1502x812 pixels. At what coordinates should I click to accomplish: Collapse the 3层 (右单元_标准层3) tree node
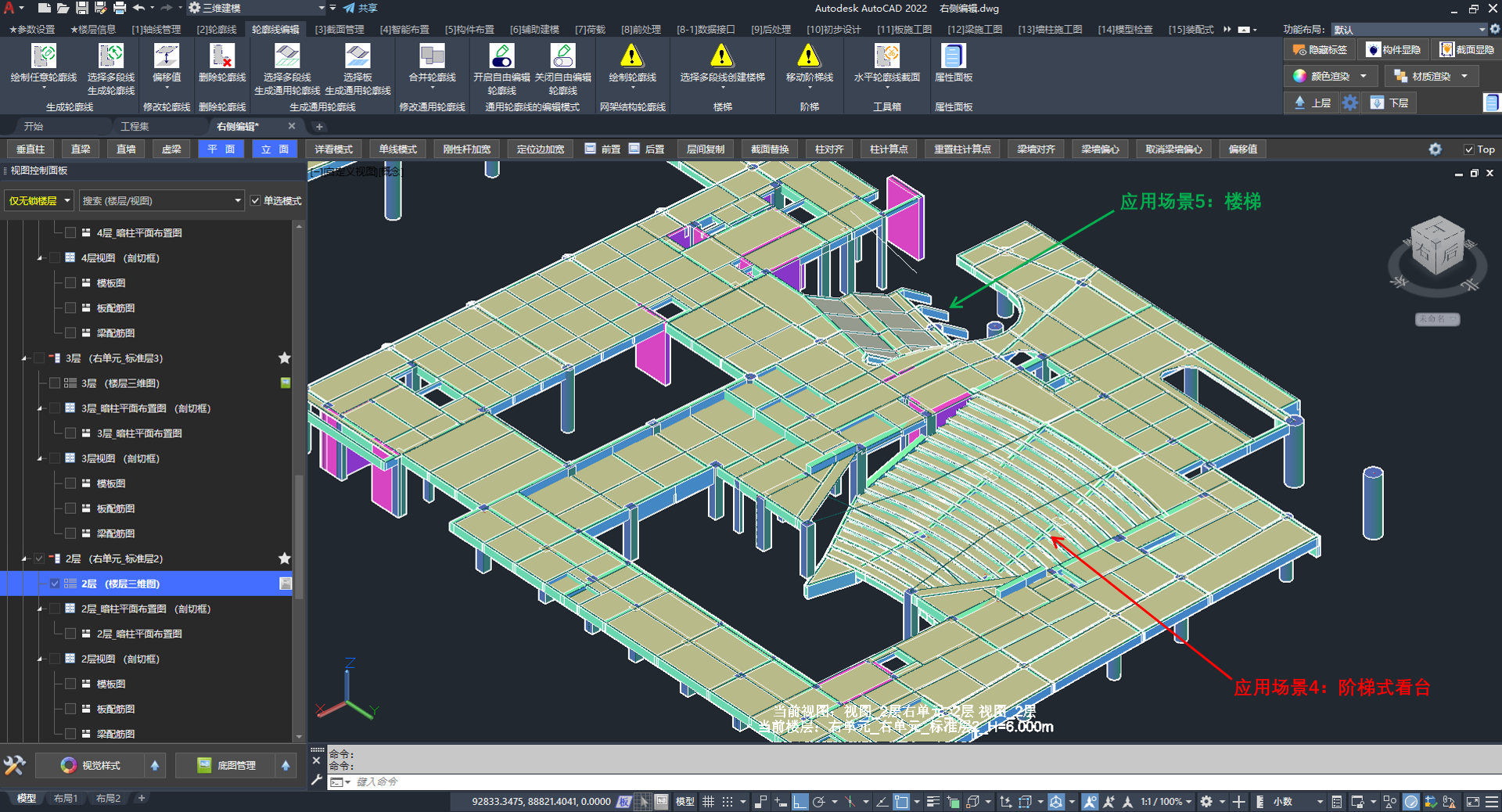click(24, 358)
